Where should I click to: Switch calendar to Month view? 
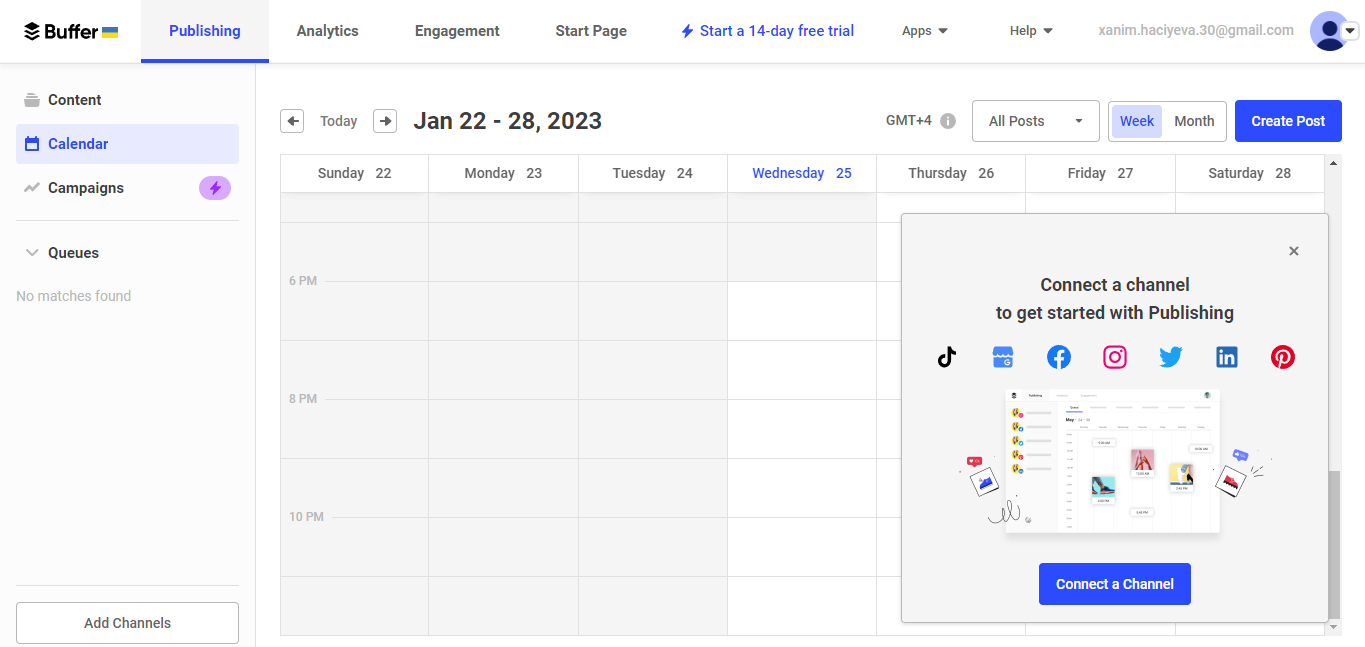tap(1194, 121)
